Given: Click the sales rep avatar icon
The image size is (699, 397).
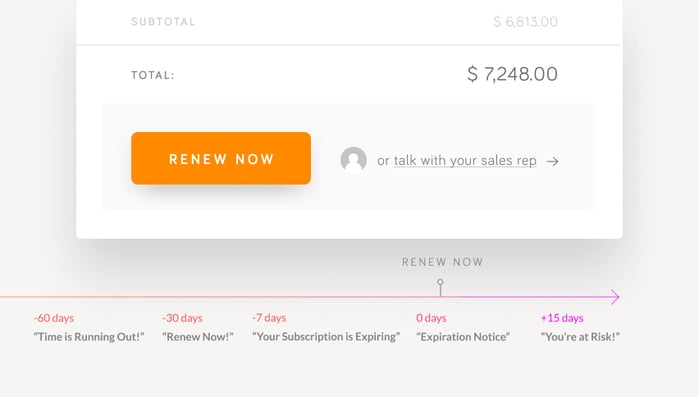Looking at the screenshot, I should (x=354, y=160).
